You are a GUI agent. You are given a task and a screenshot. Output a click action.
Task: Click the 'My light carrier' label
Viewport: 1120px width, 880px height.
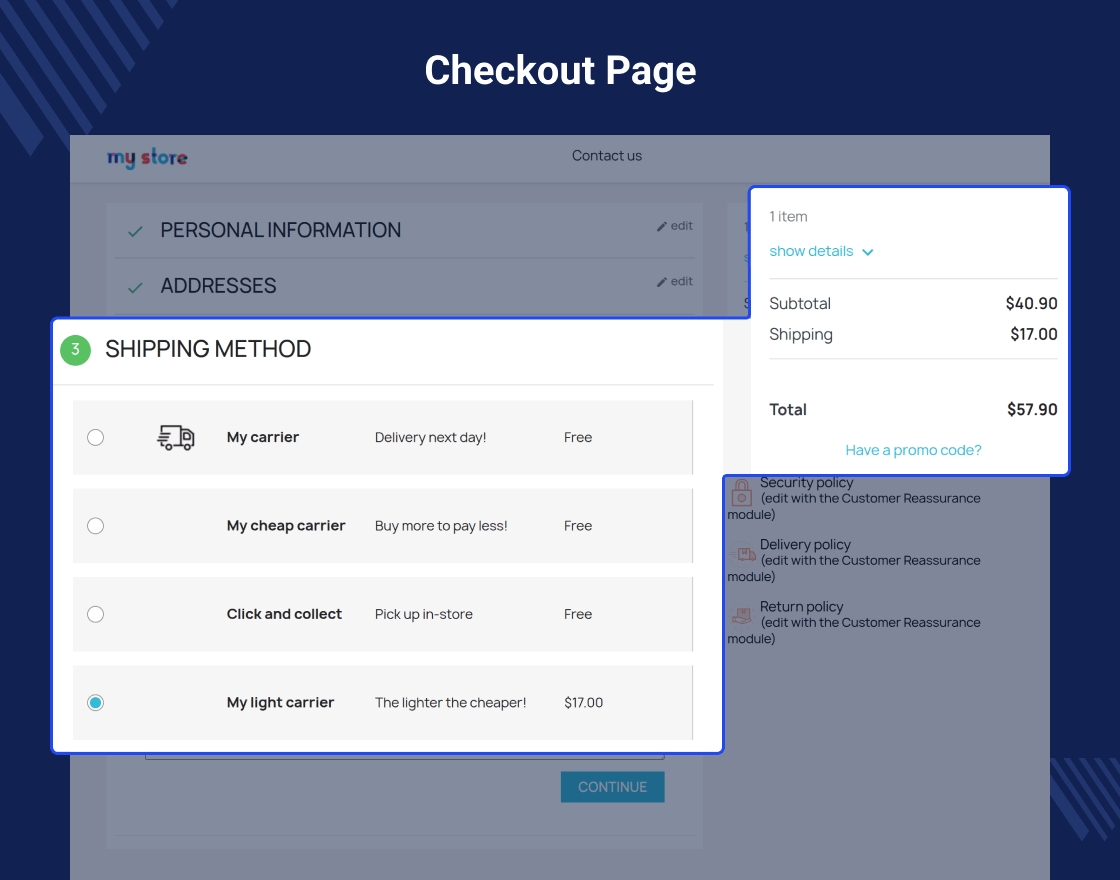click(280, 703)
